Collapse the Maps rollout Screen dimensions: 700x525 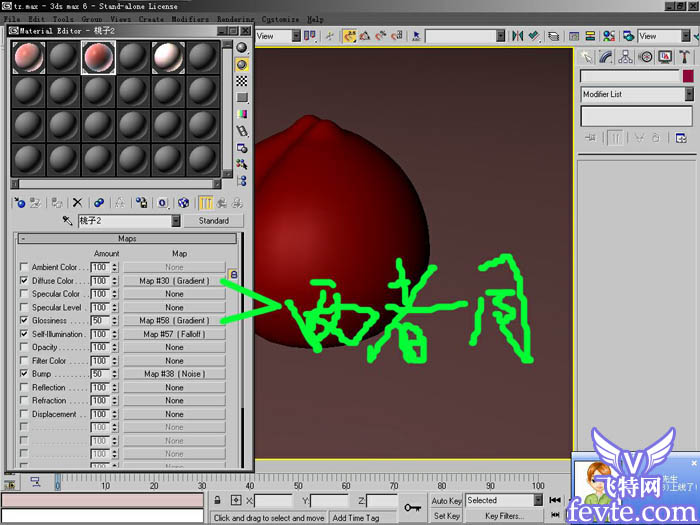tap(127, 239)
